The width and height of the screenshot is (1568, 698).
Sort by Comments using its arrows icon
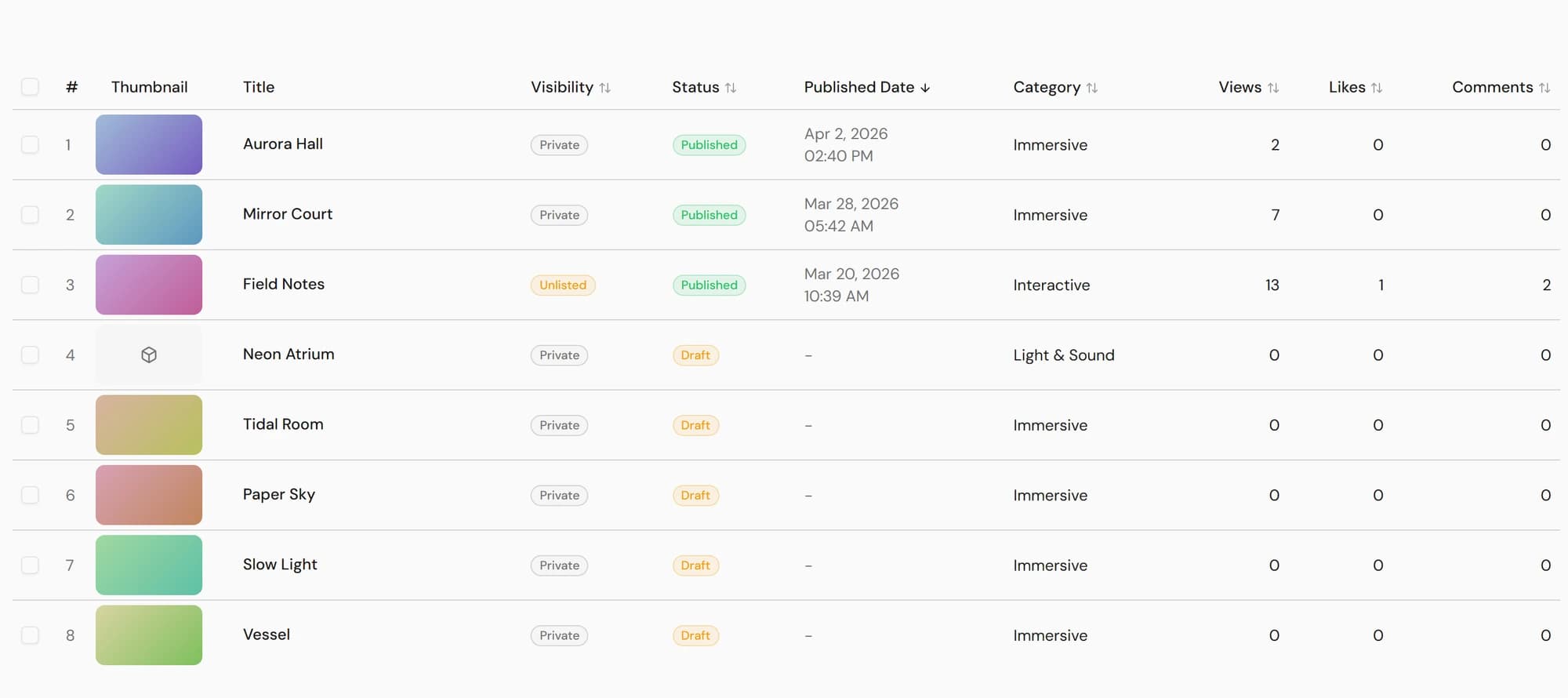(x=1544, y=88)
